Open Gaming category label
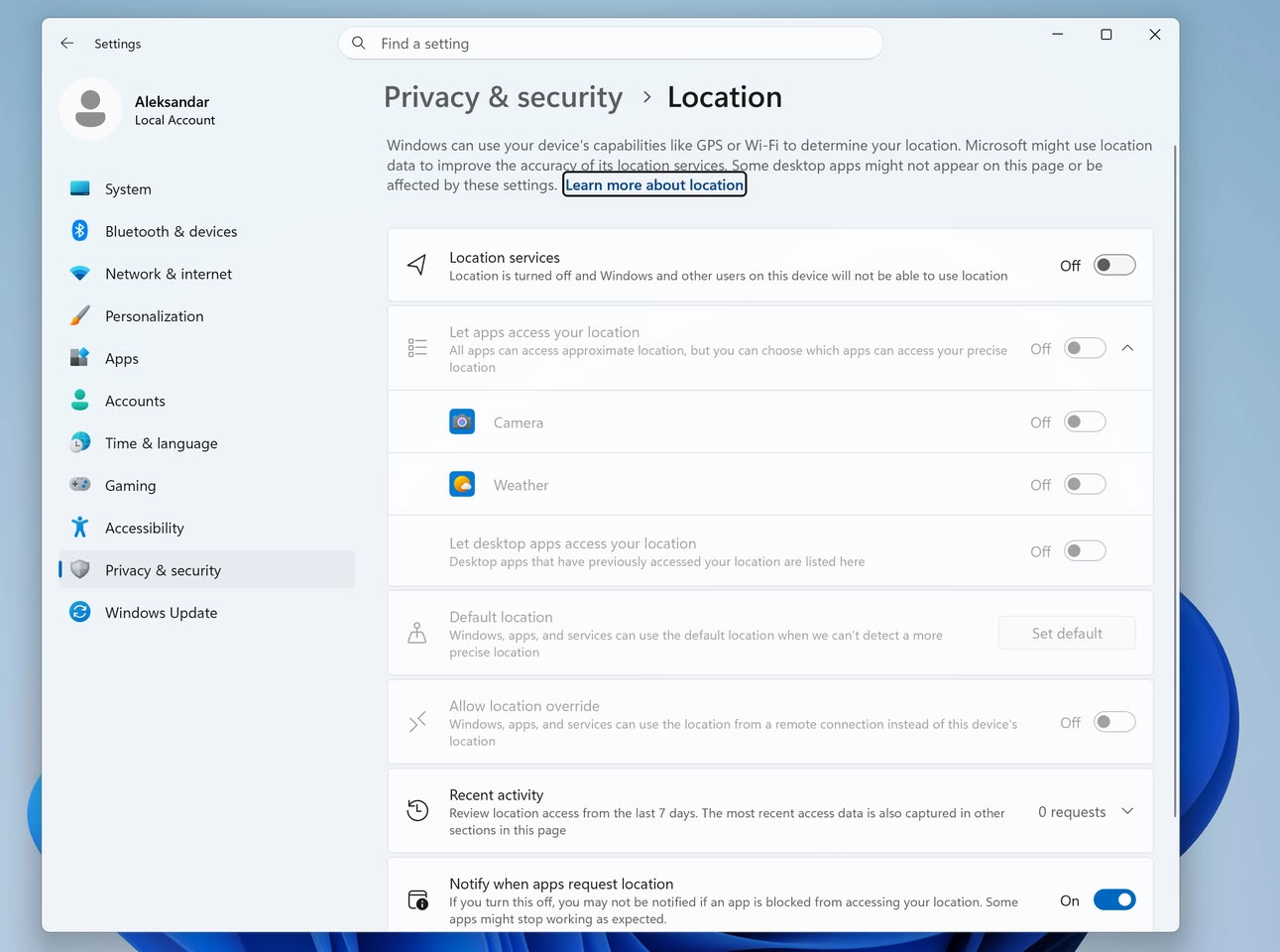The height and width of the screenshot is (952, 1280). [131, 486]
